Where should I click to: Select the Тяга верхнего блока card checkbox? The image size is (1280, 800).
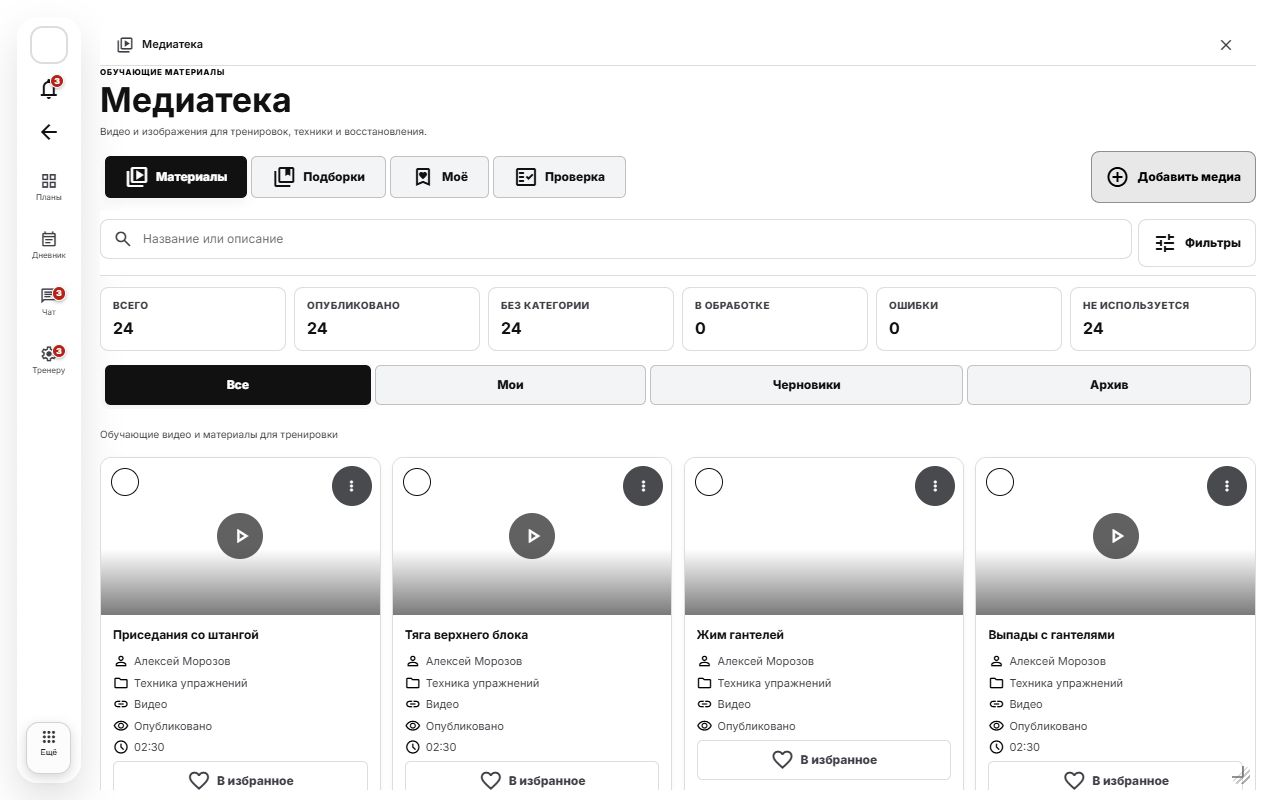click(417, 482)
